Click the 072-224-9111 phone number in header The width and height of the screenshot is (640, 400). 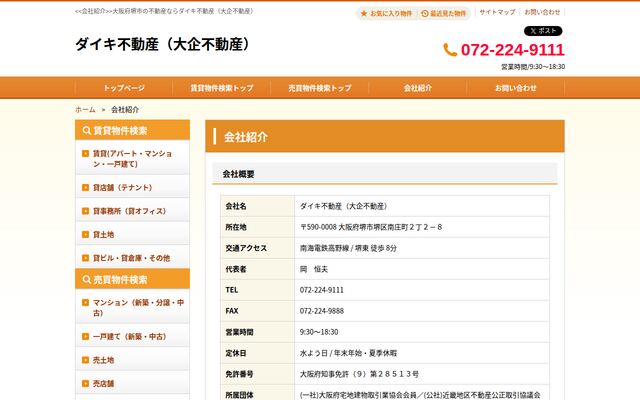click(512, 50)
